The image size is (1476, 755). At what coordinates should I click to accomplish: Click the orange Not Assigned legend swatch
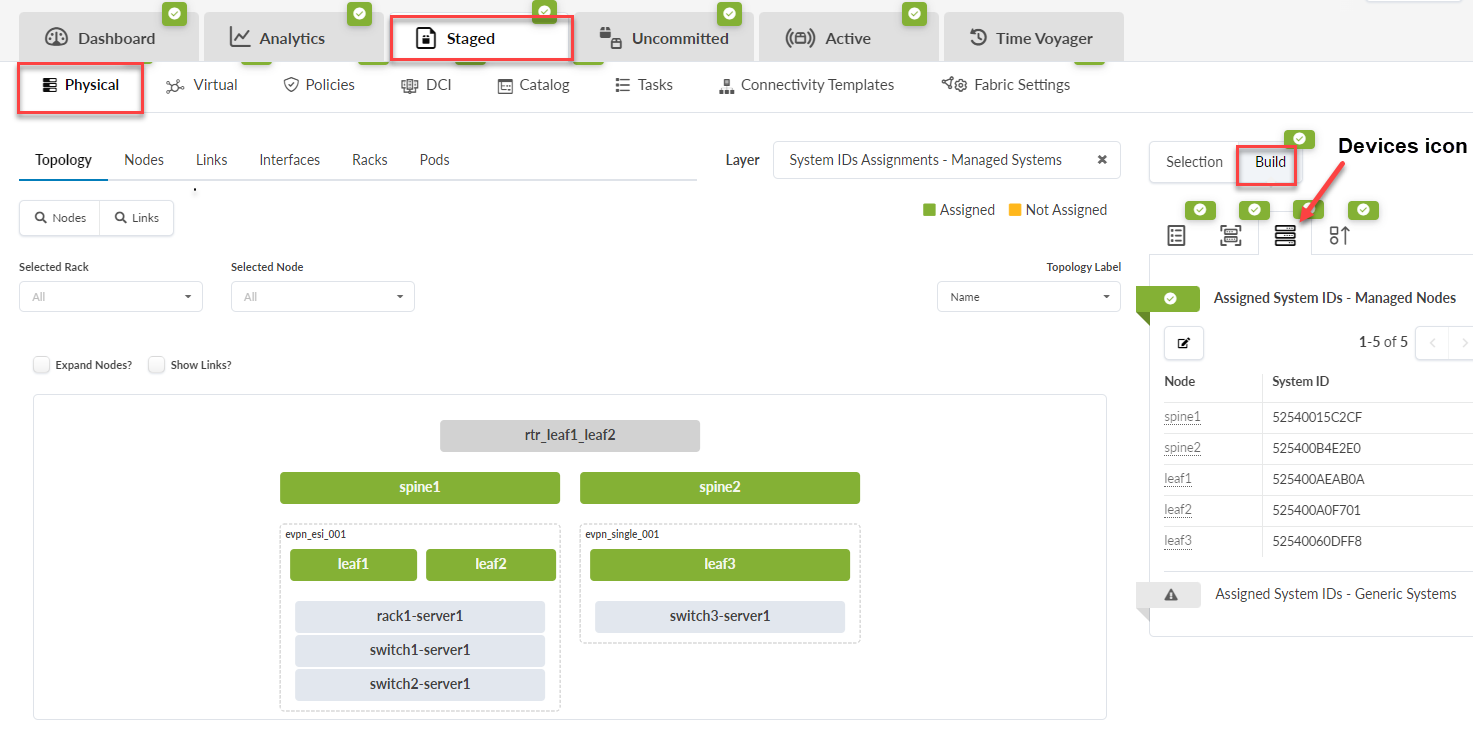pos(1015,210)
